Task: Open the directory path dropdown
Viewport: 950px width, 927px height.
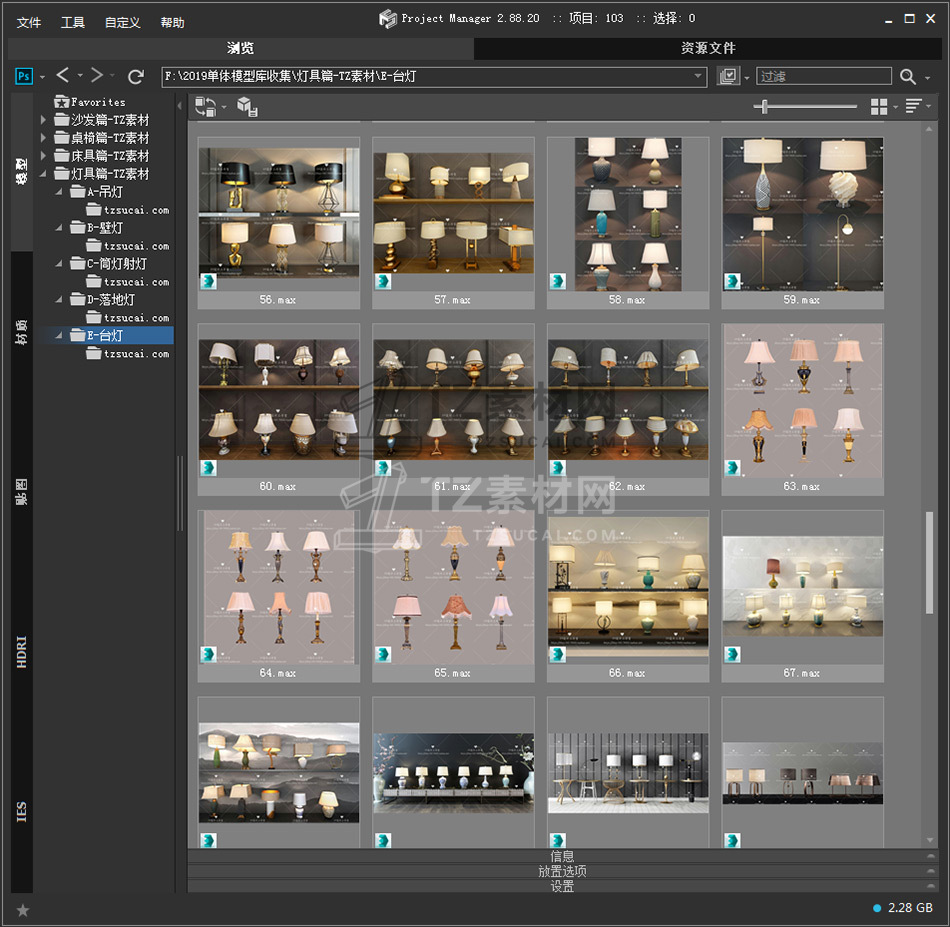Action: pyautogui.click(x=699, y=76)
